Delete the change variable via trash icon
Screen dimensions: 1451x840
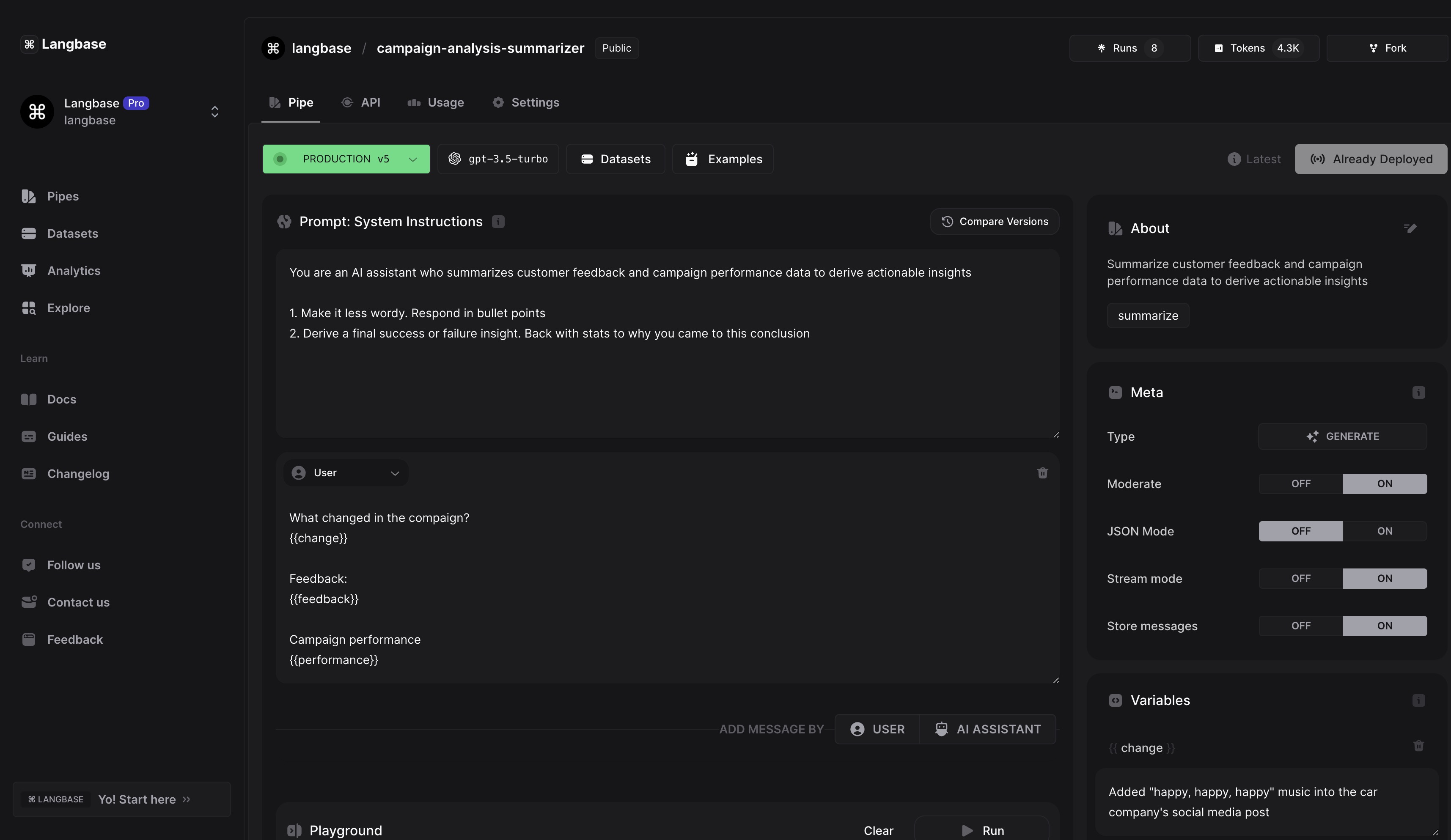coord(1418,746)
